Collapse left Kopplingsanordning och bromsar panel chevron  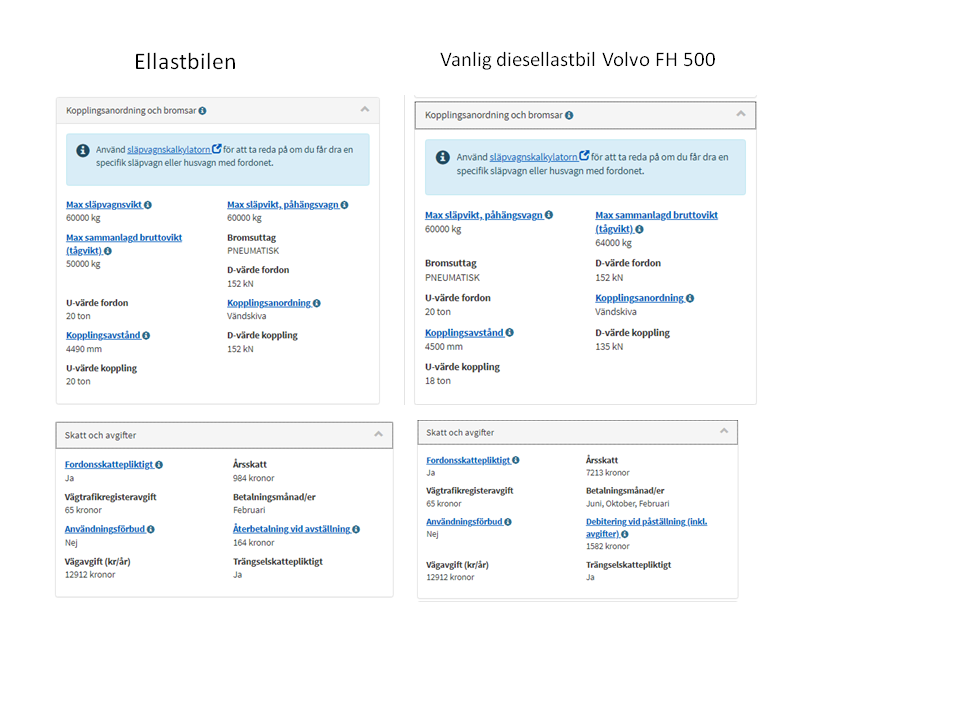click(365, 110)
